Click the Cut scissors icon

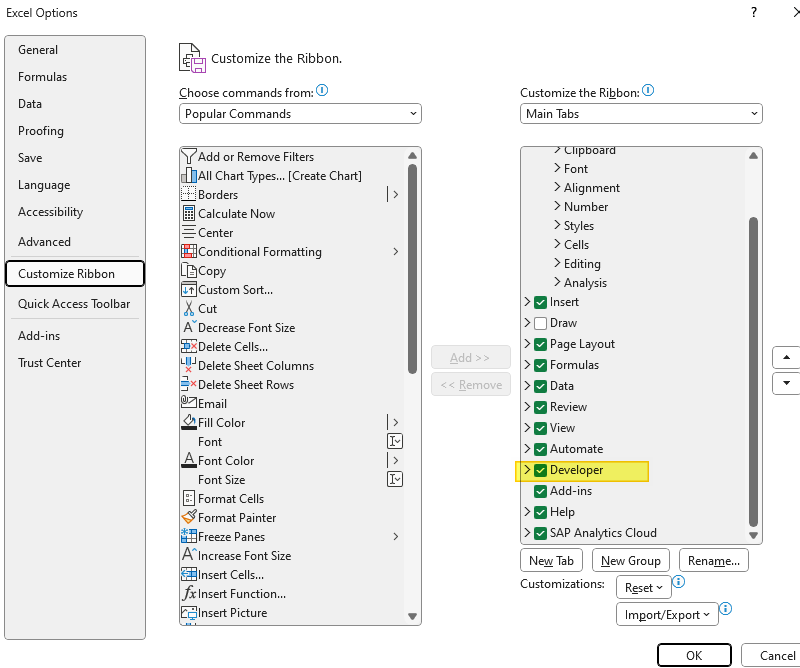click(x=189, y=308)
